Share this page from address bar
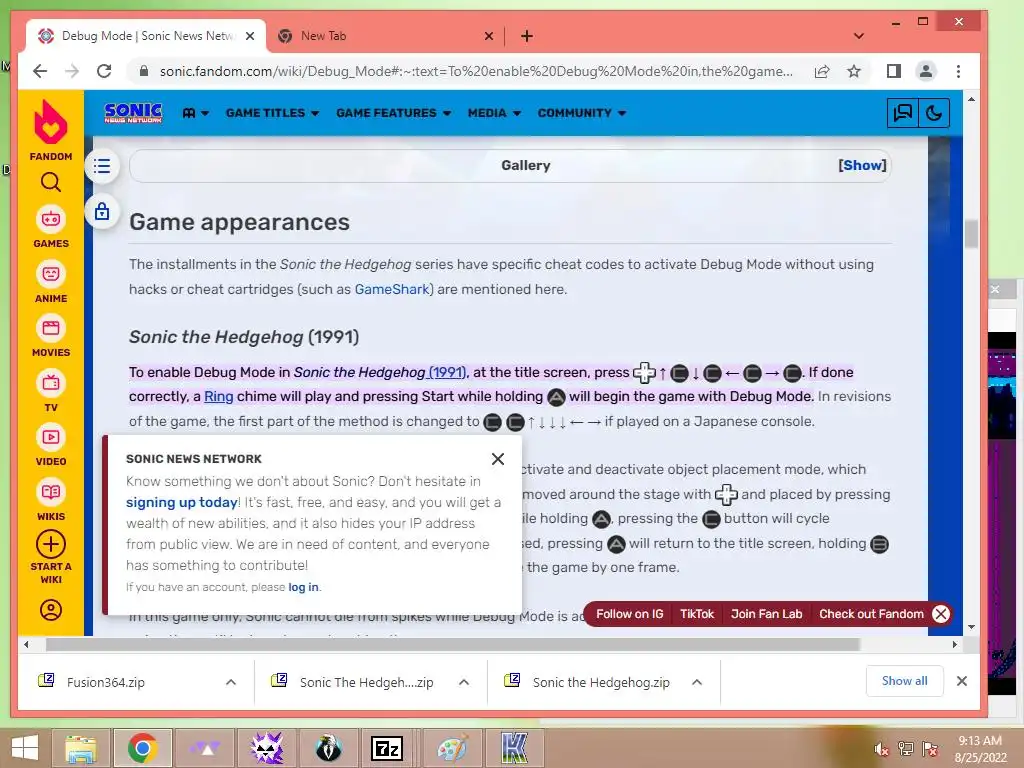The height and width of the screenshot is (768, 1024). (x=822, y=71)
